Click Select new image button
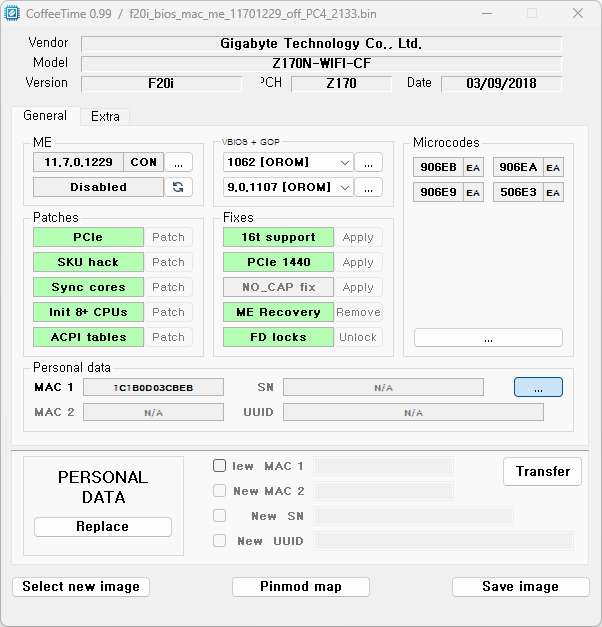This screenshot has width=602, height=627. [x=81, y=587]
